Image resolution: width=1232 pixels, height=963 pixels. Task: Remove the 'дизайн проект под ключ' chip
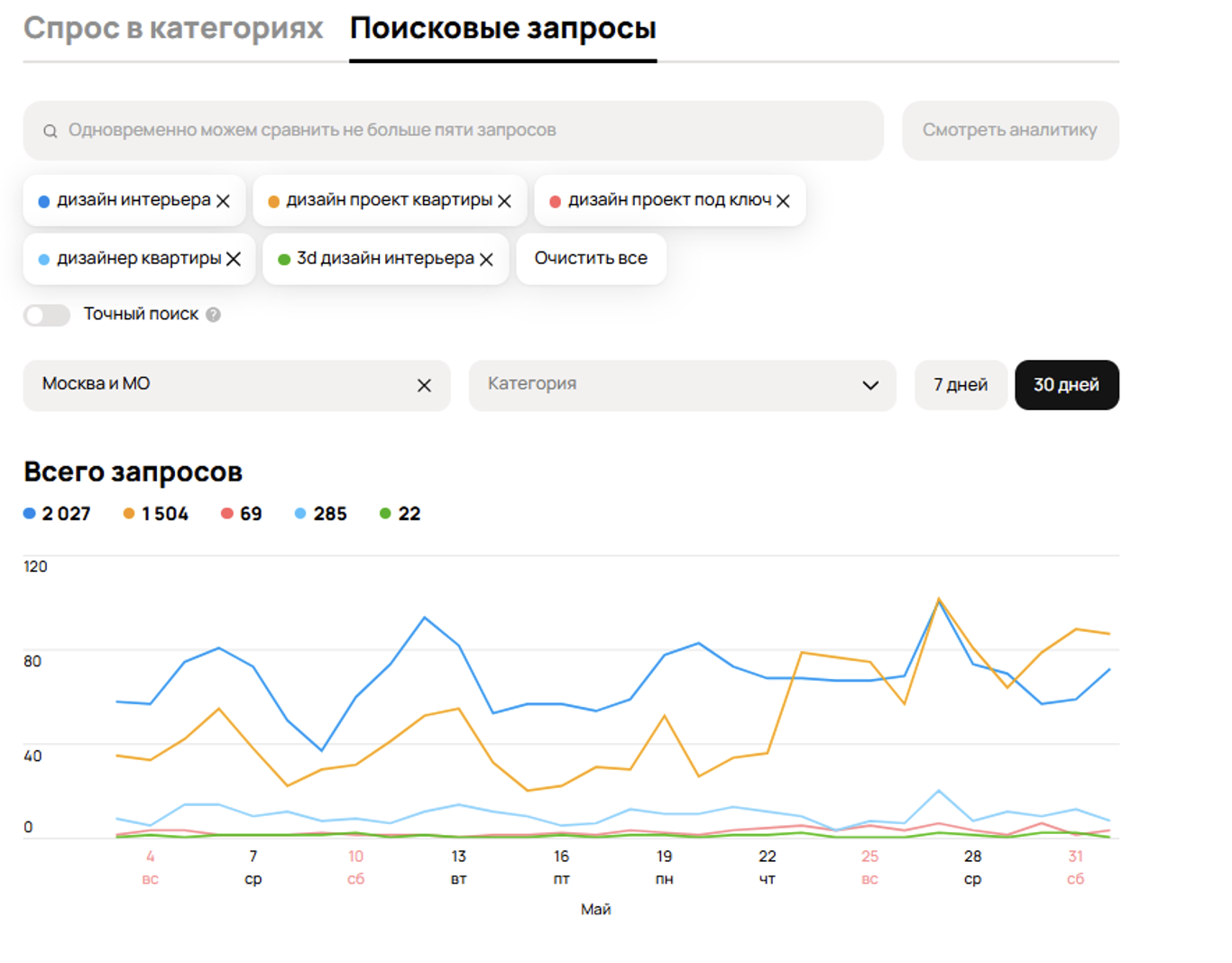(783, 201)
